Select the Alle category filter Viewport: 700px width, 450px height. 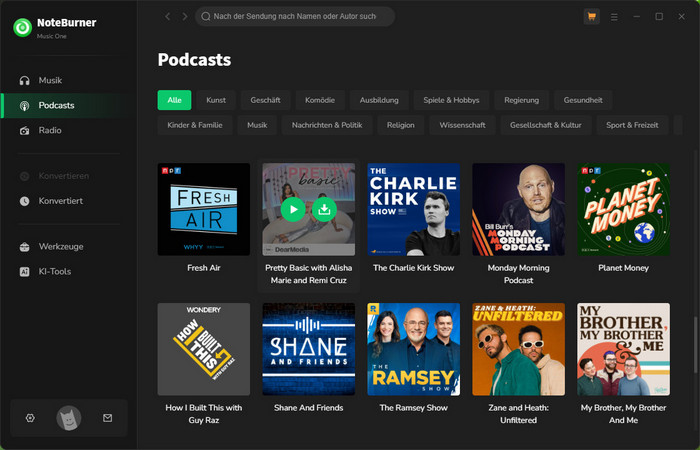tap(174, 100)
